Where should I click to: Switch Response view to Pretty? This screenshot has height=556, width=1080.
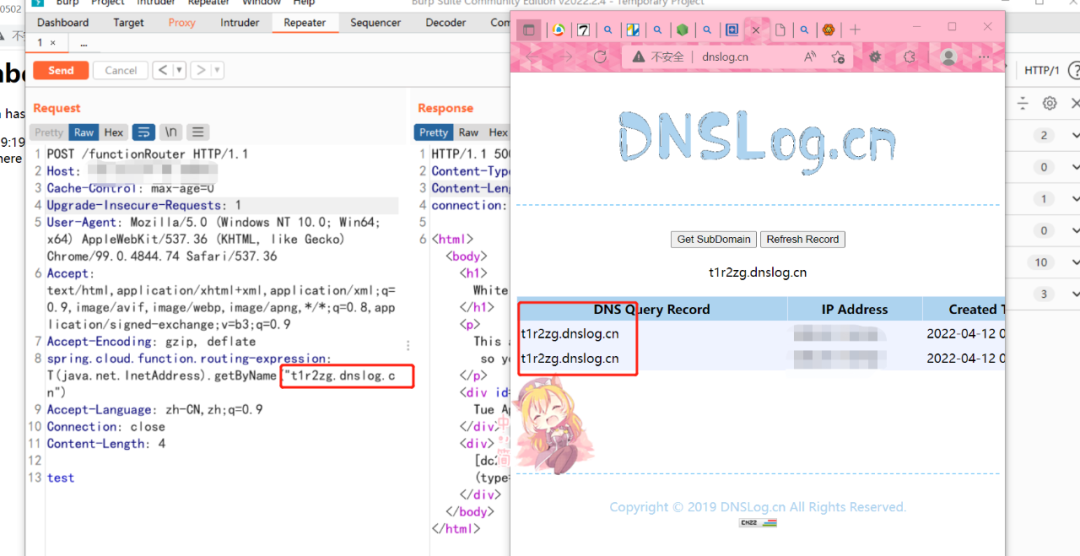point(433,132)
